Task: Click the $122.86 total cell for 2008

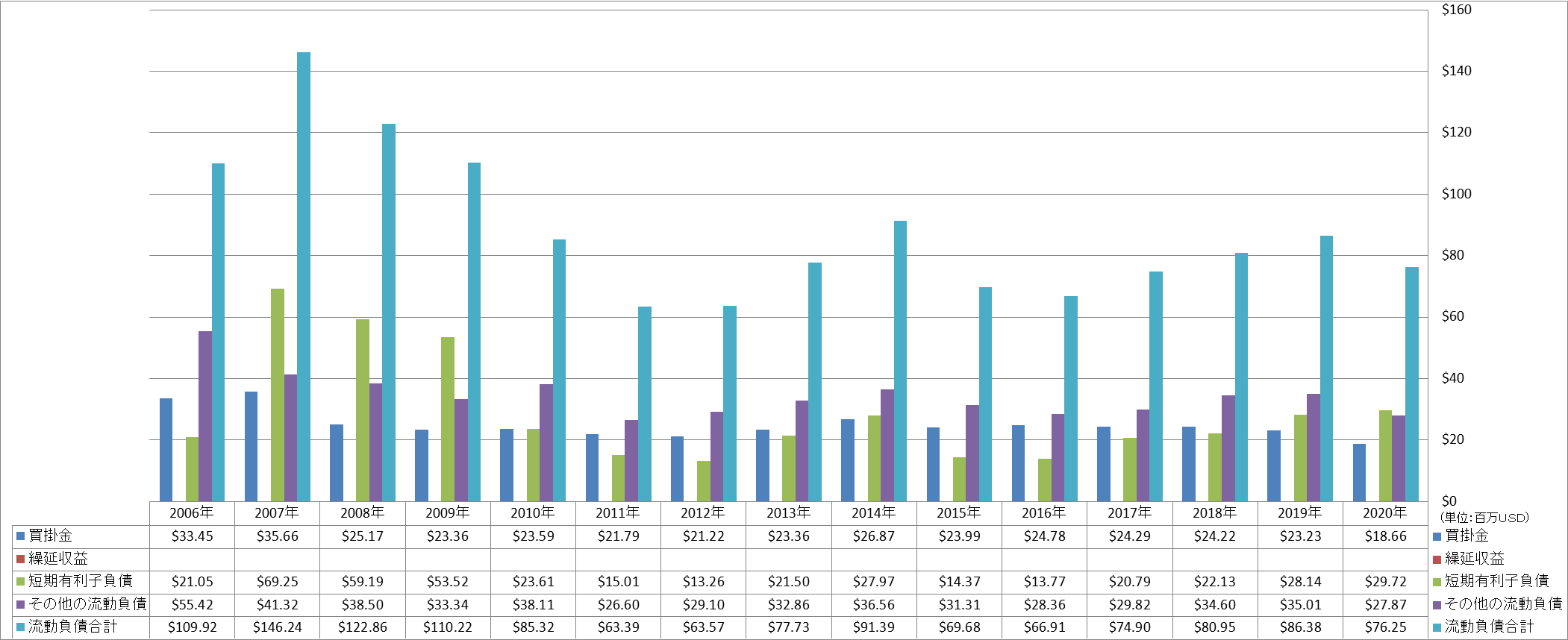Action: 363,627
